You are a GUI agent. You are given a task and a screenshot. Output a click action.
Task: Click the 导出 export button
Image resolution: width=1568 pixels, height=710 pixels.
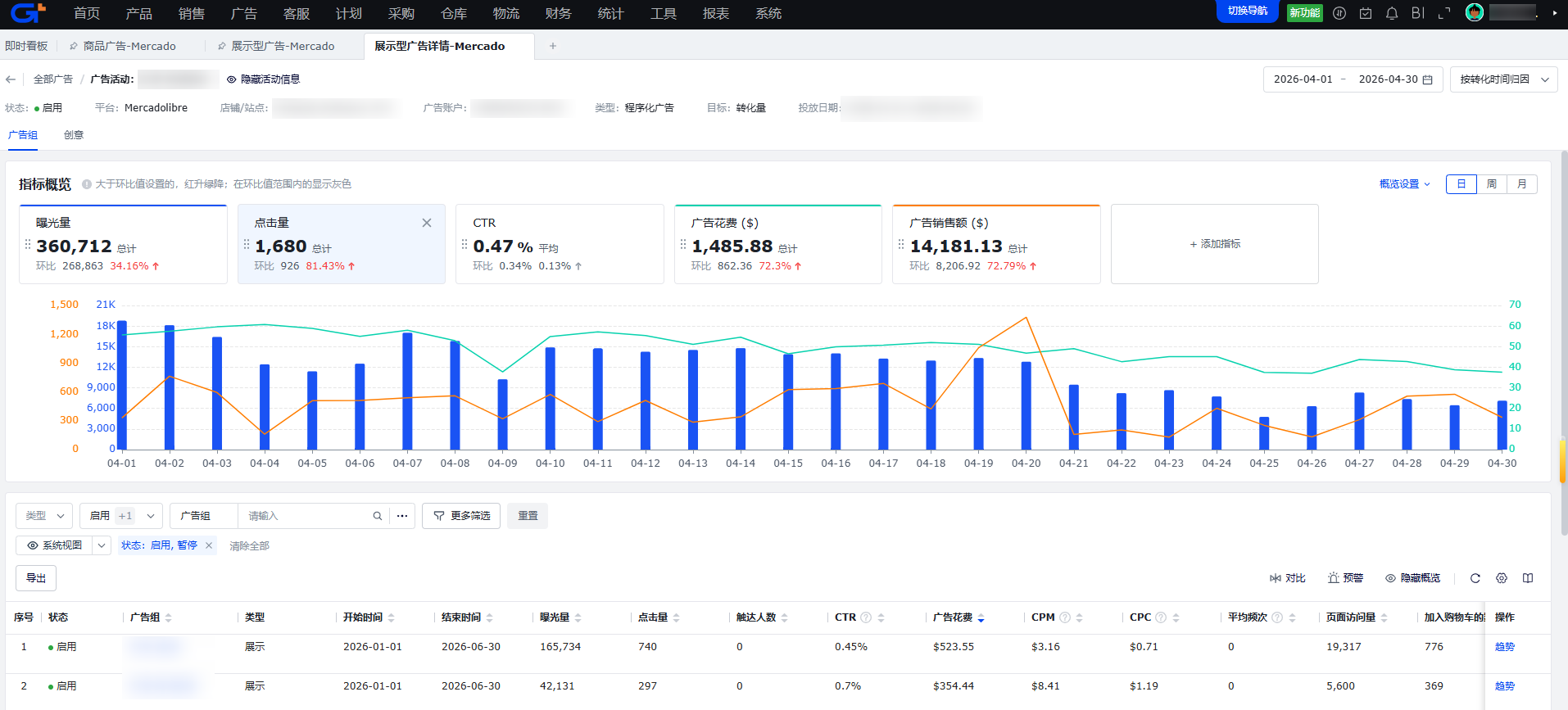pyautogui.click(x=36, y=578)
